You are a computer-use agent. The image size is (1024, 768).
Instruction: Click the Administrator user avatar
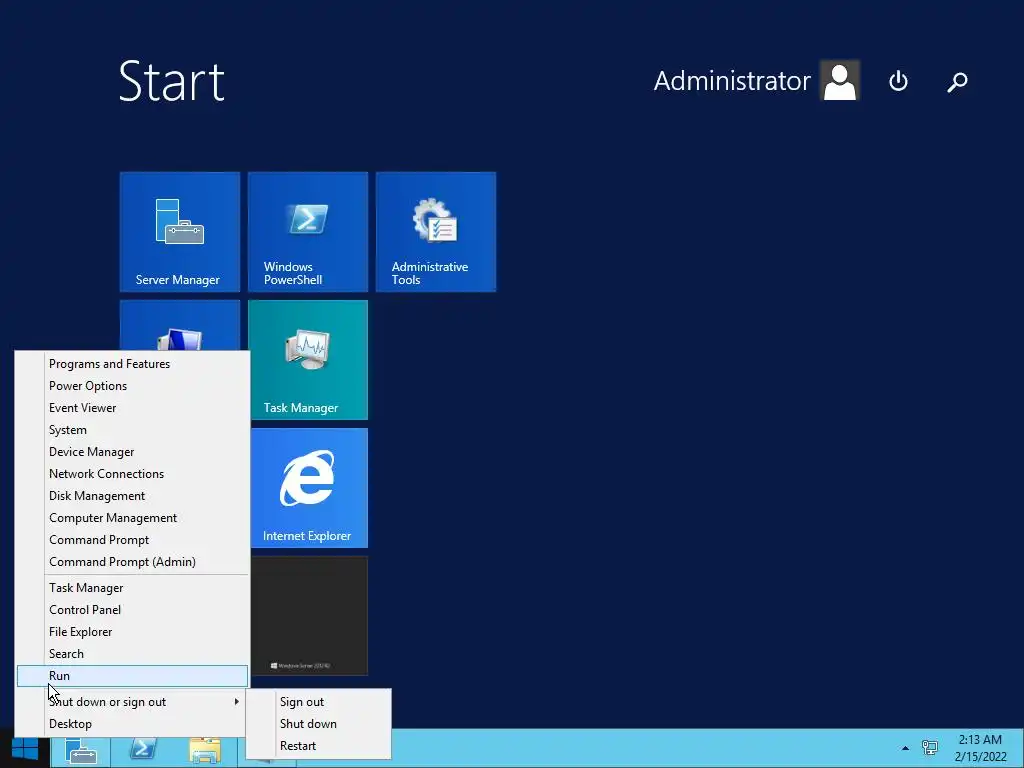[x=840, y=80]
